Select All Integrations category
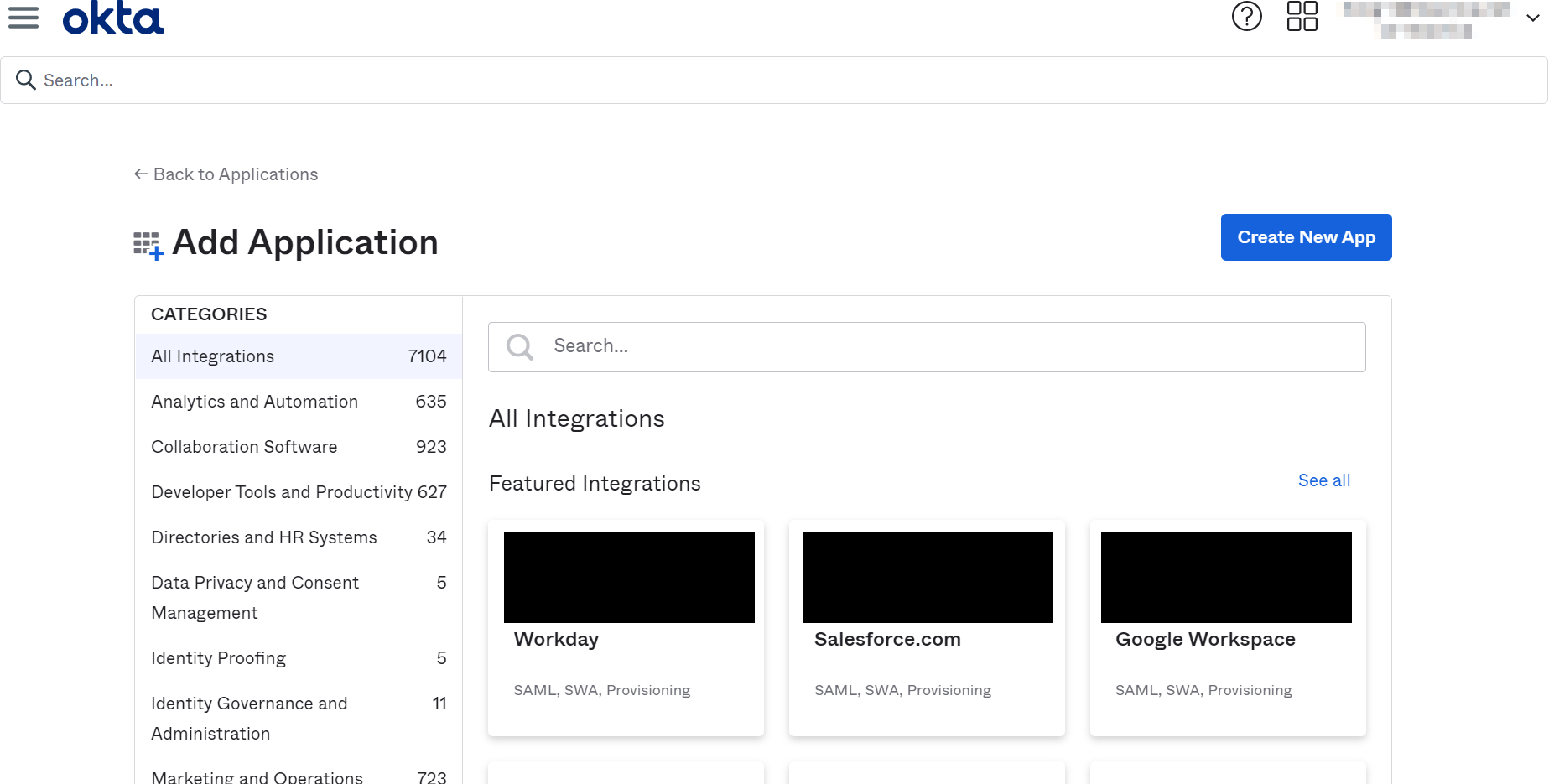 (x=299, y=356)
